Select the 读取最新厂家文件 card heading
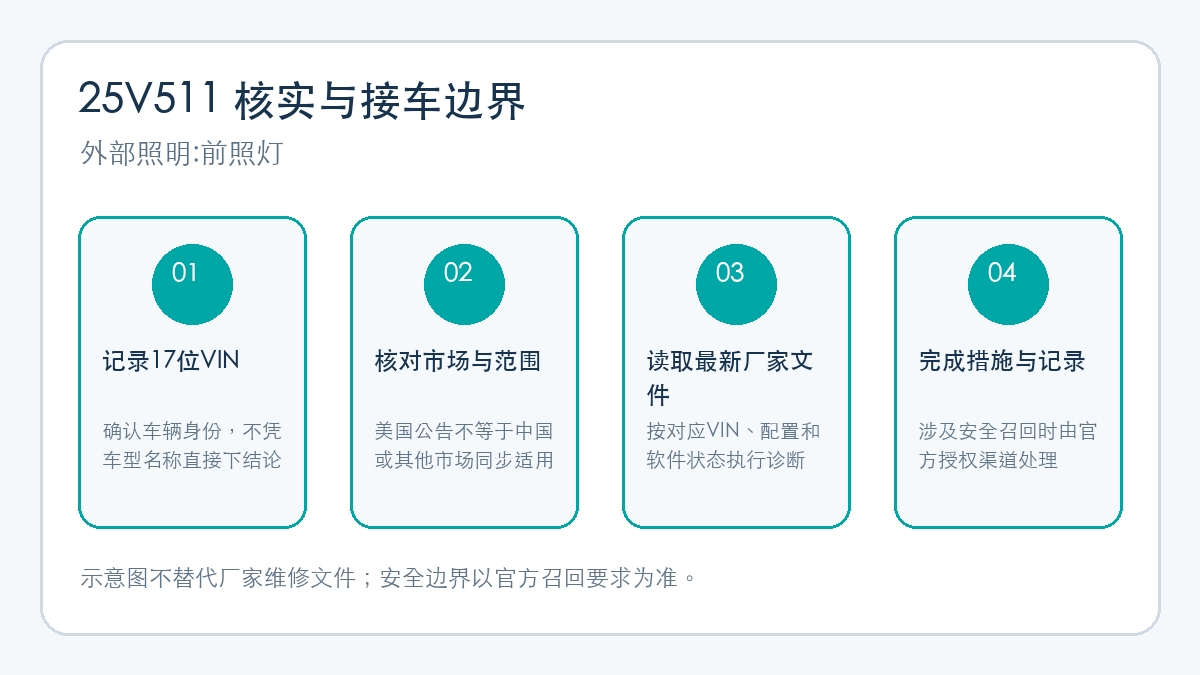1200x675 pixels. [730, 378]
